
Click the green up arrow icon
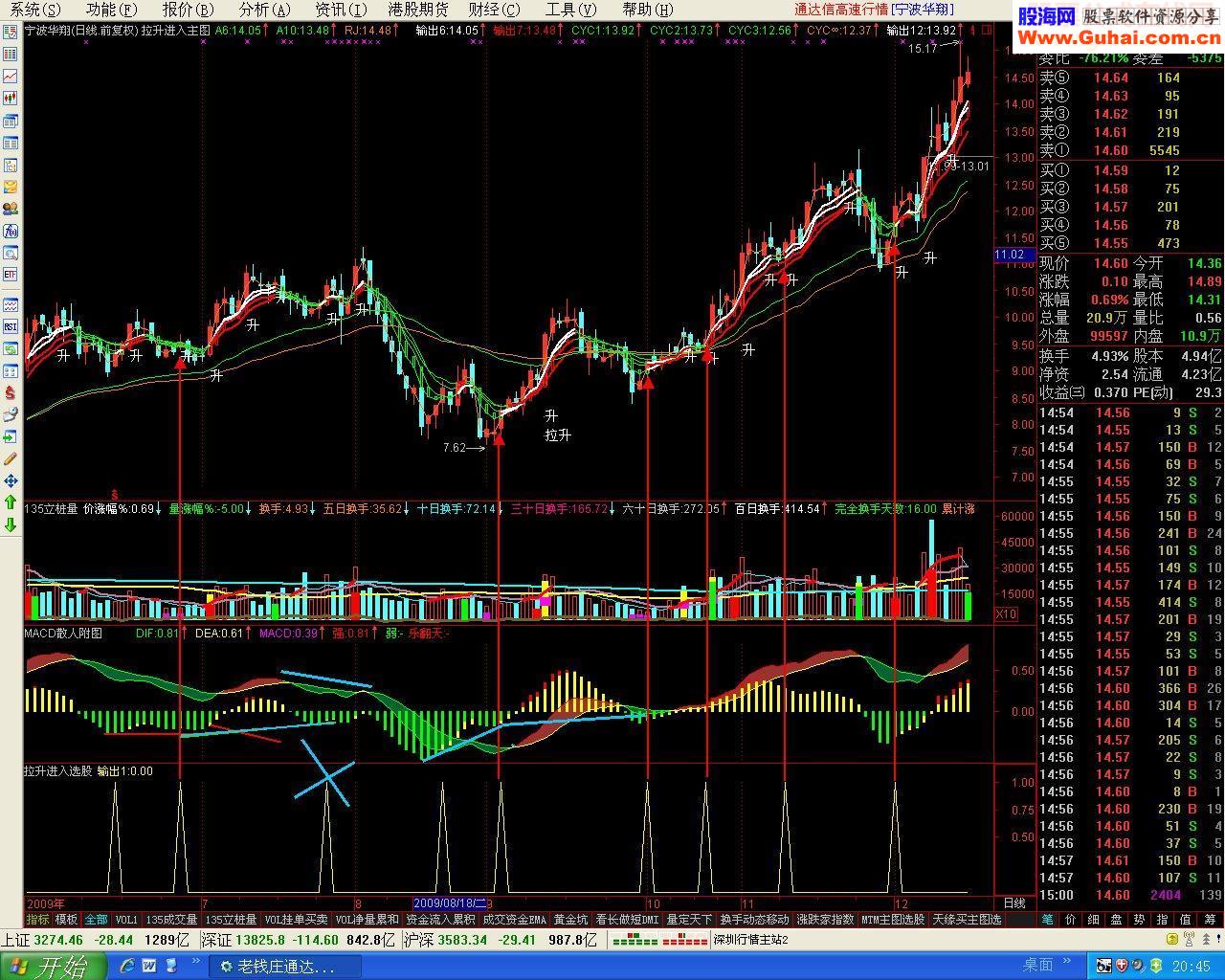point(11,502)
